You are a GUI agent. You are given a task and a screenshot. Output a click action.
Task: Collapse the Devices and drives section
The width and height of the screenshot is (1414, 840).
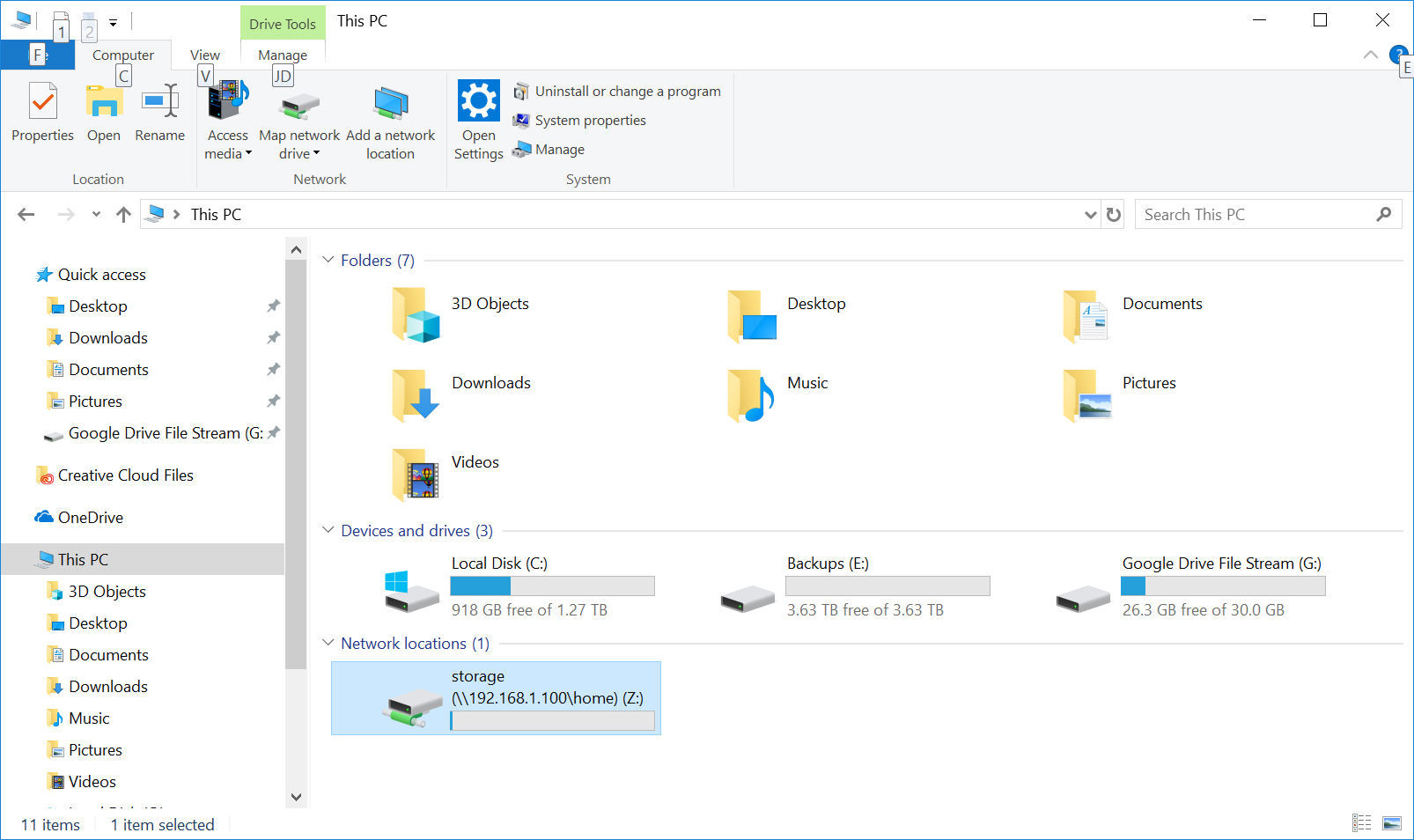click(x=328, y=530)
